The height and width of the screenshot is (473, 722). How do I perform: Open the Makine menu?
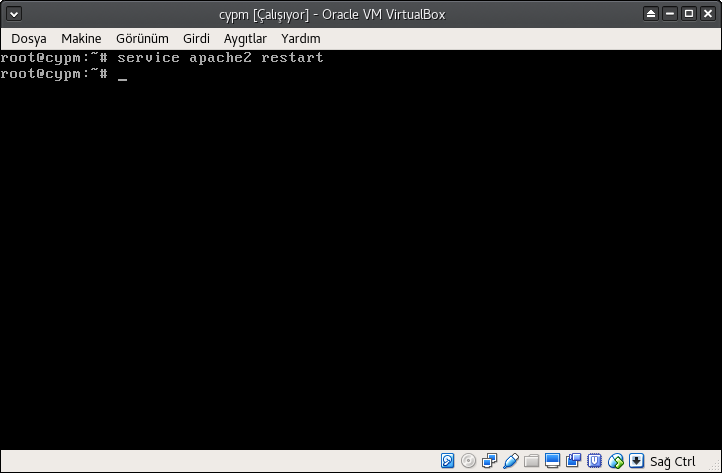pos(81,38)
